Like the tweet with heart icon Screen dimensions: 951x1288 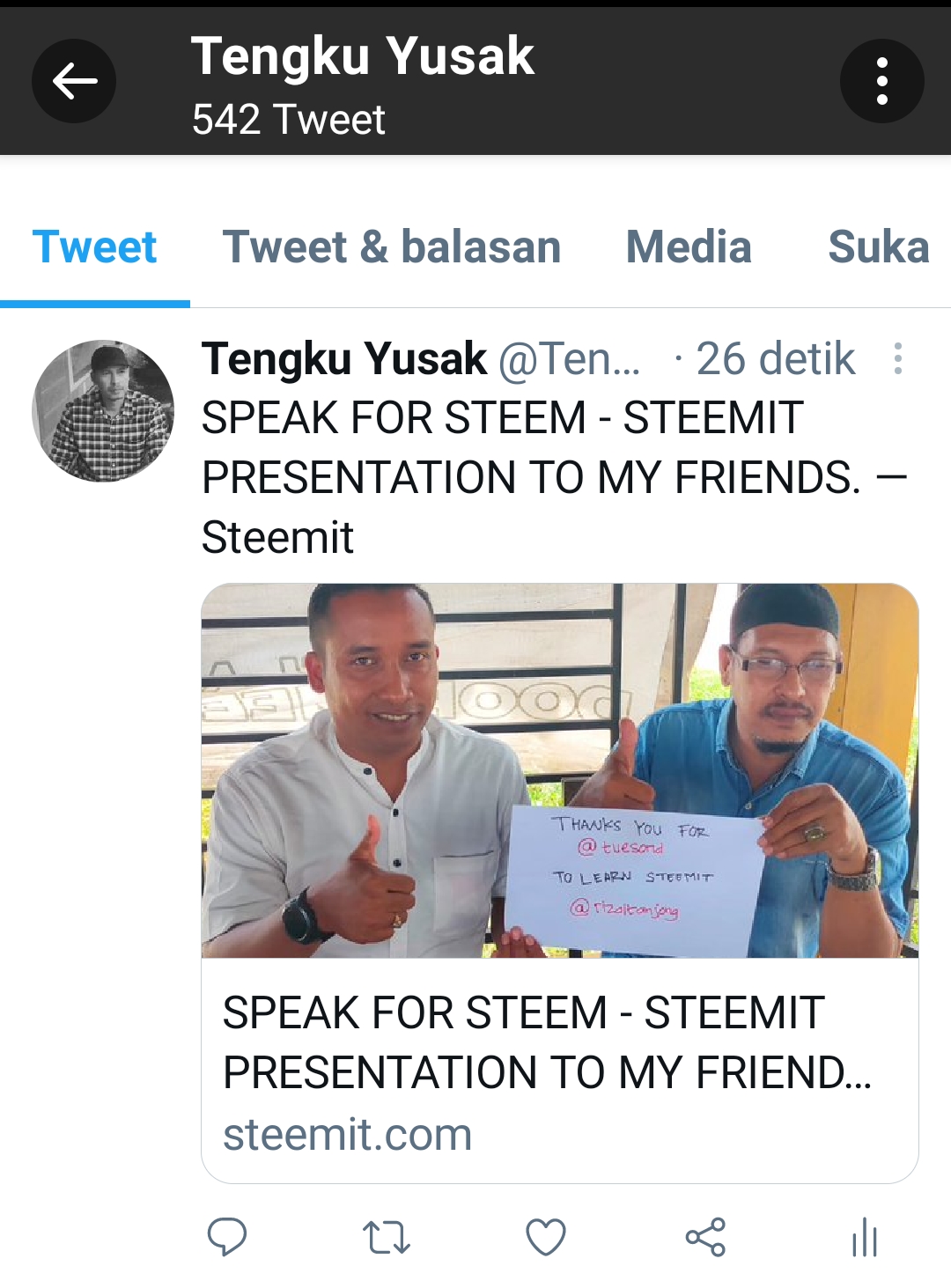click(x=546, y=1237)
